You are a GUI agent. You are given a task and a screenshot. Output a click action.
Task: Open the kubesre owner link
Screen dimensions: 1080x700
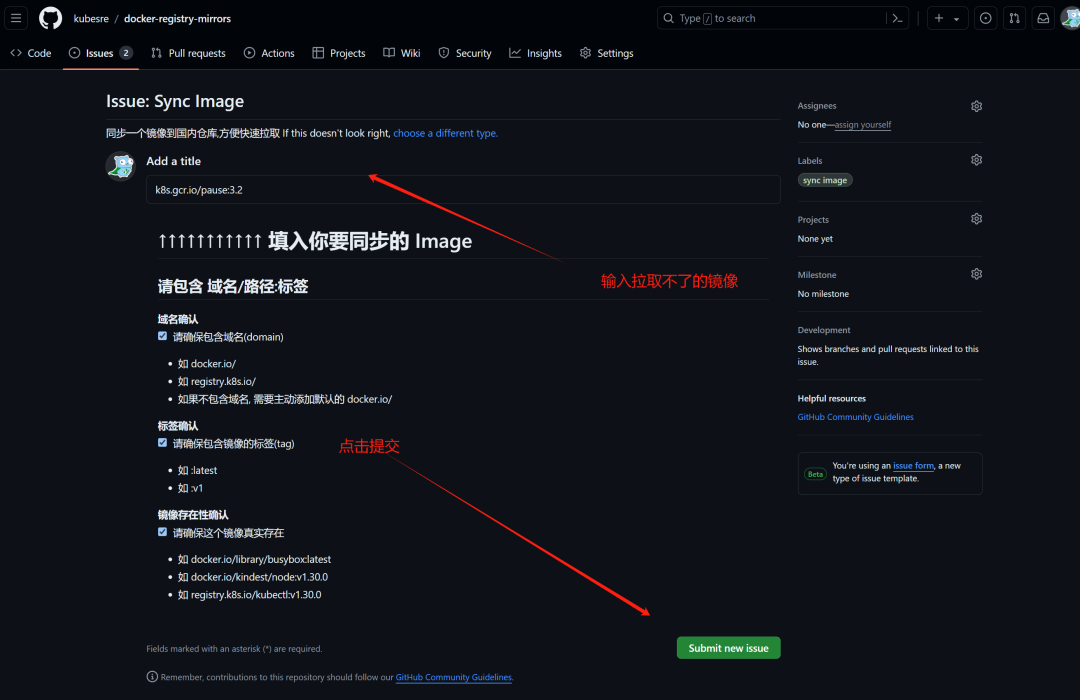pyautogui.click(x=91, y=19)
